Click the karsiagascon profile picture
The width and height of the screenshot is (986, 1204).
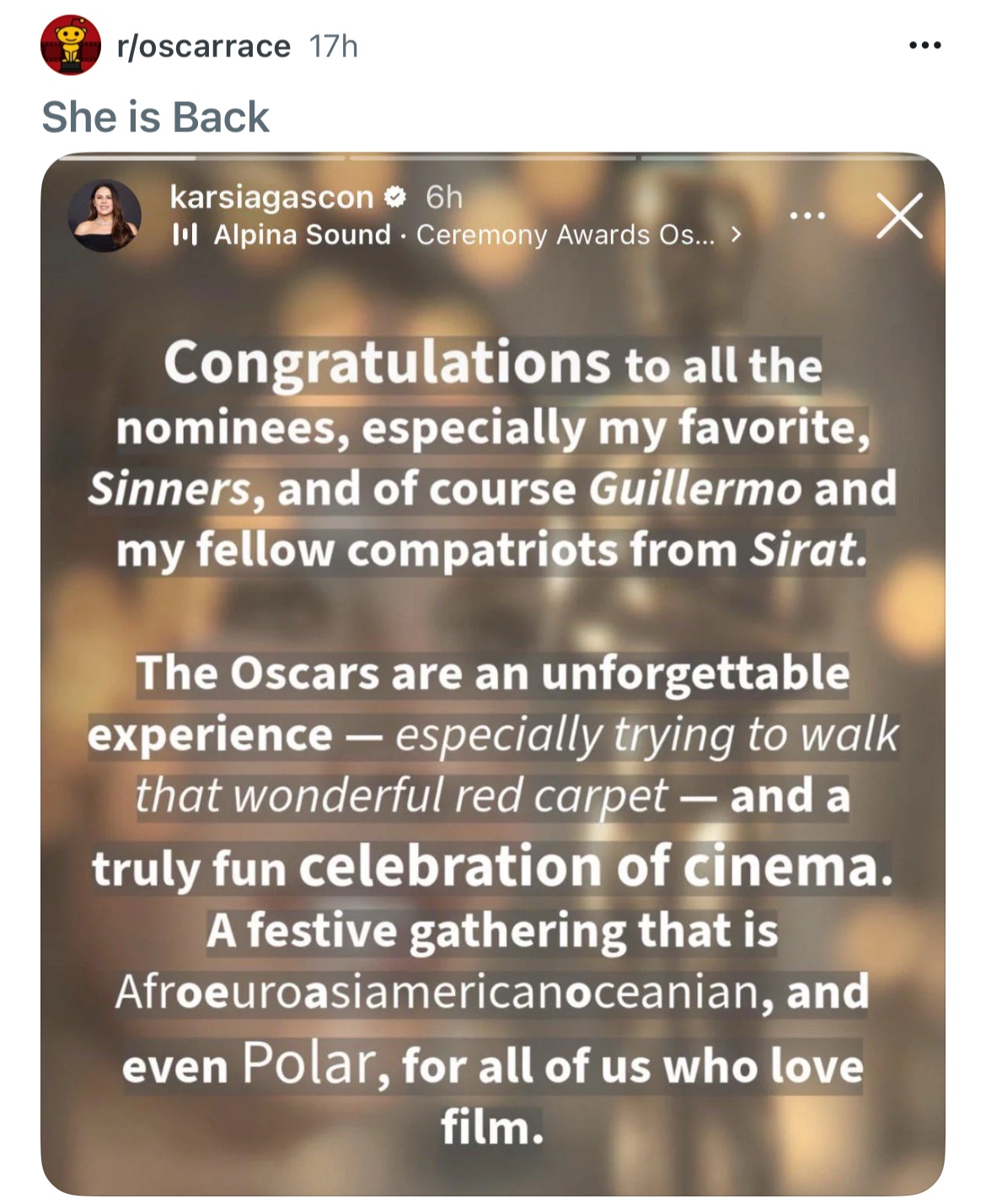[x=104, y=215]
